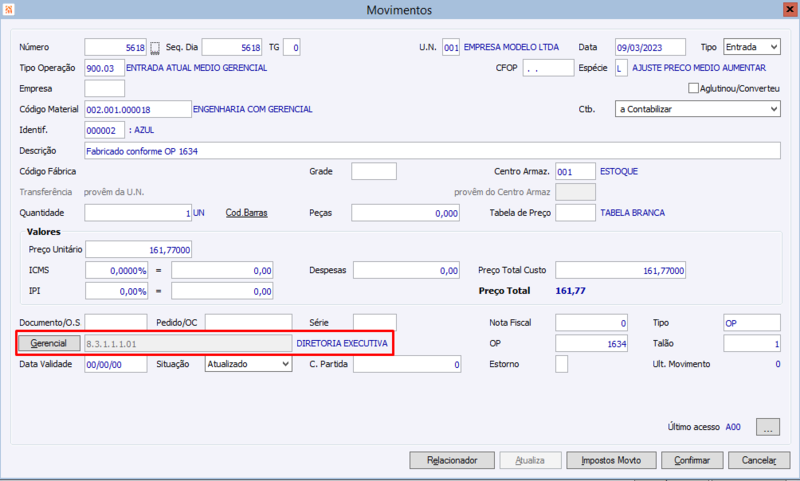
Task: Click the AJUSTE PRECO MEDIO AUMENTAR text
Action: point(699,68)
